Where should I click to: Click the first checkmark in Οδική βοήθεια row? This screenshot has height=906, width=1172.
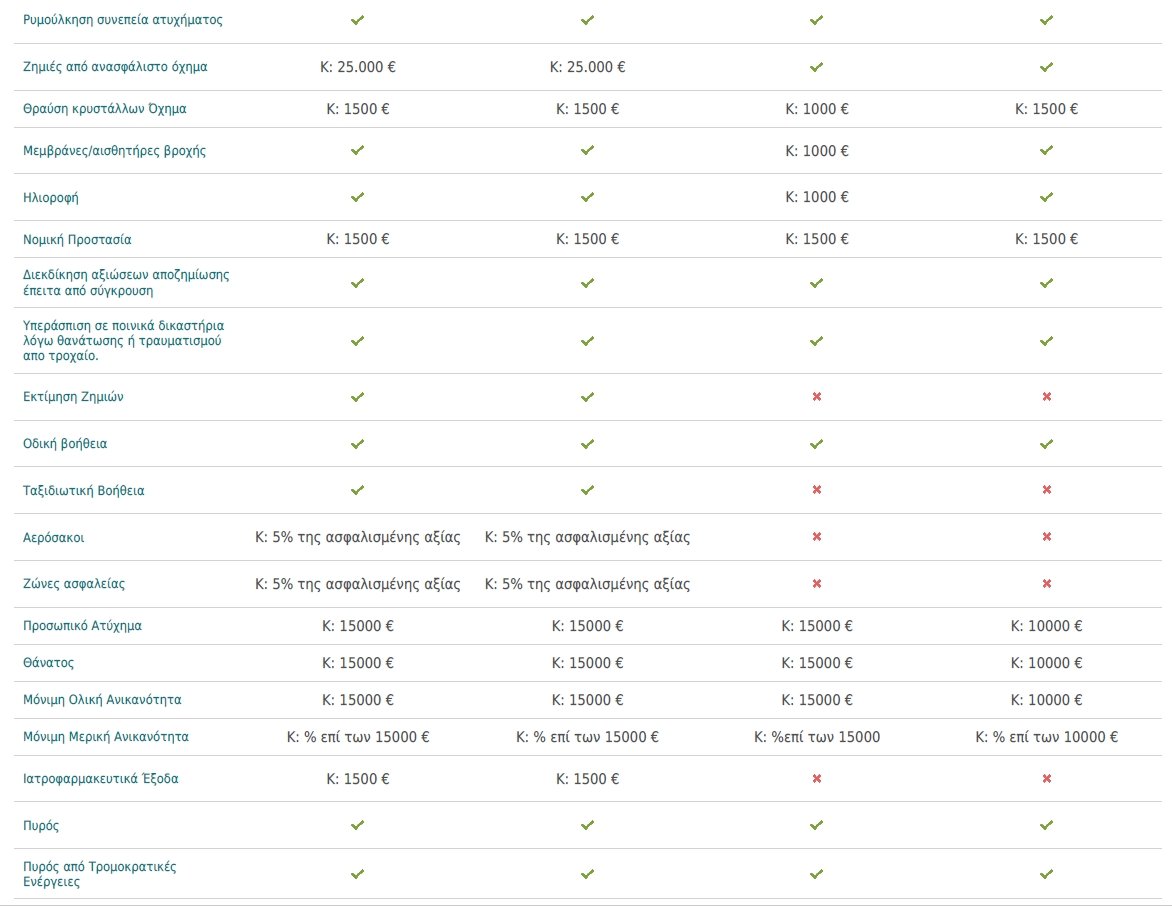357,444
